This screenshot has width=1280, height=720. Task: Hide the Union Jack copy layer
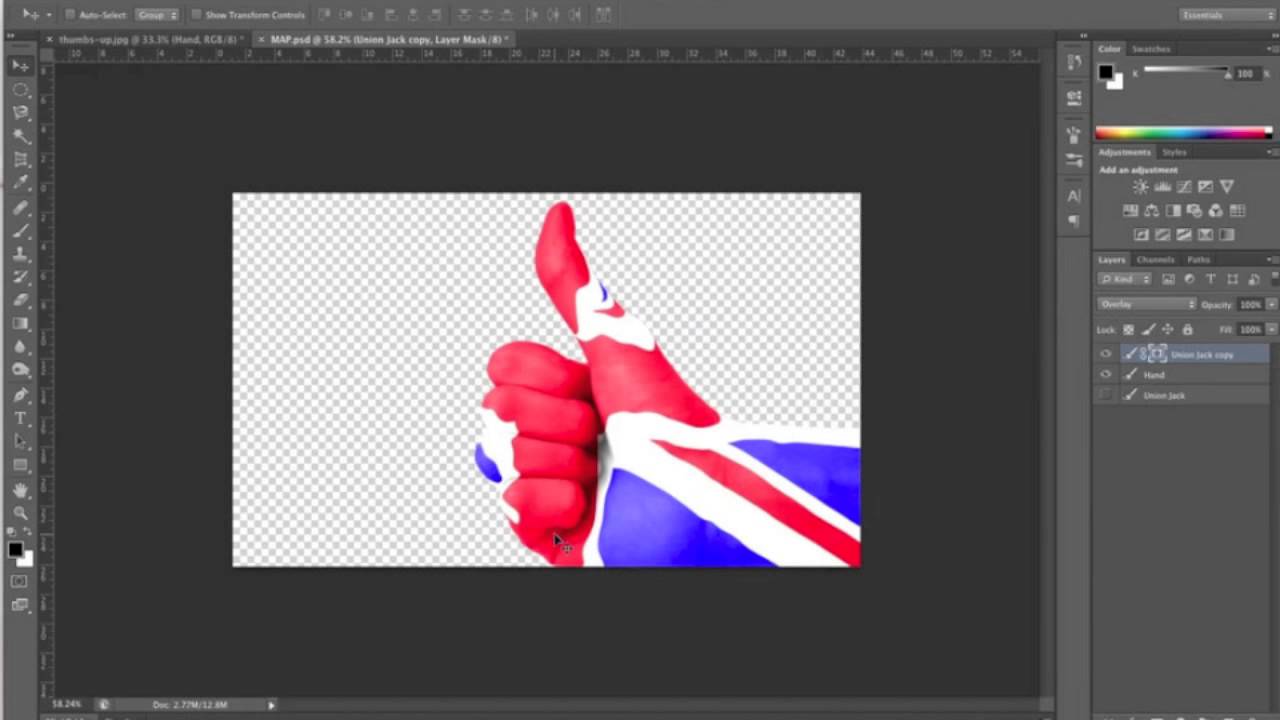(x=1105, y=354)
